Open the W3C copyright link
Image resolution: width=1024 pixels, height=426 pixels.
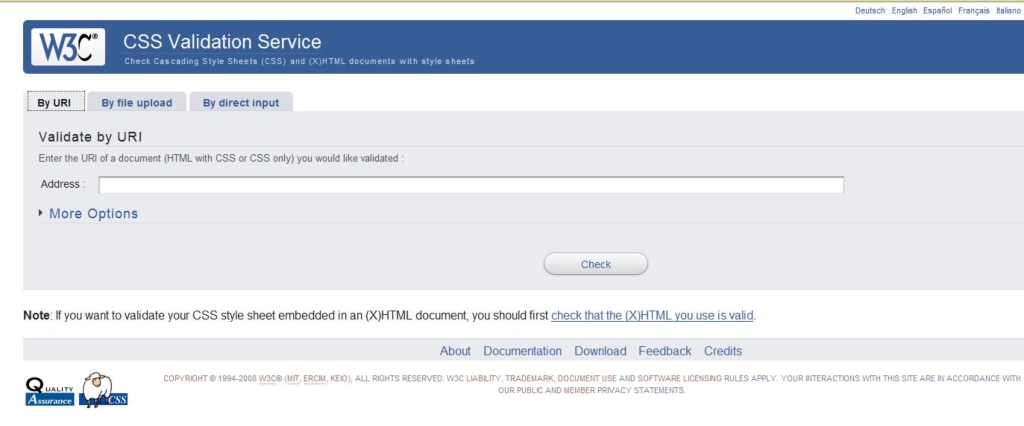coord(268,378)
